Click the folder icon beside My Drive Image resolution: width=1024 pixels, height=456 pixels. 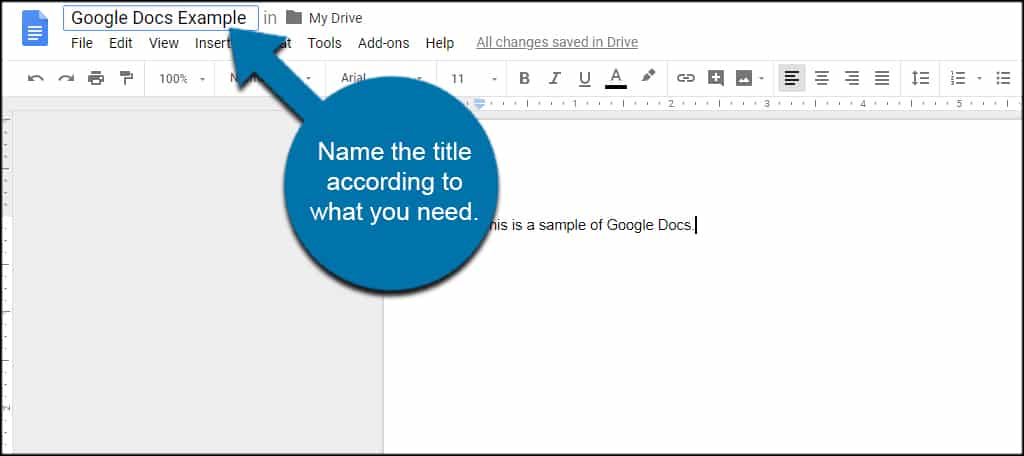click(294, 18)
